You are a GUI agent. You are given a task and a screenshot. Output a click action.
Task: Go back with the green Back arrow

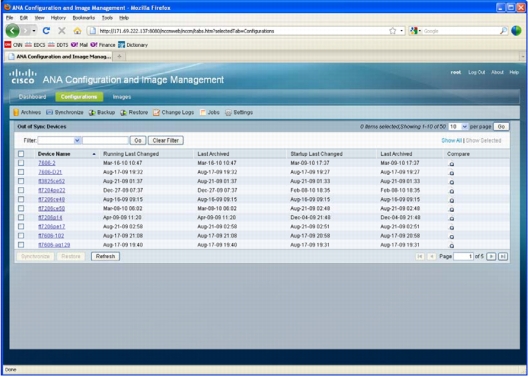(12, 31)
